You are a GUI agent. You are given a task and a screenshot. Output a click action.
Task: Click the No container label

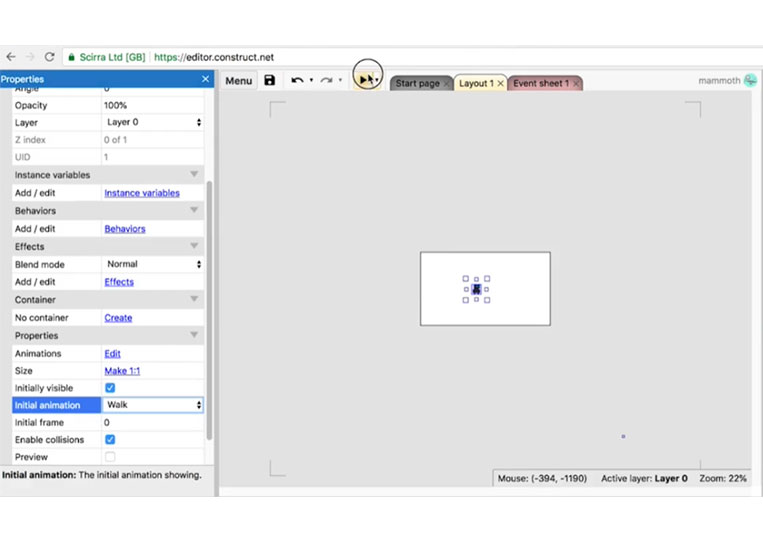pyautogui.click(x=41, y=318)
